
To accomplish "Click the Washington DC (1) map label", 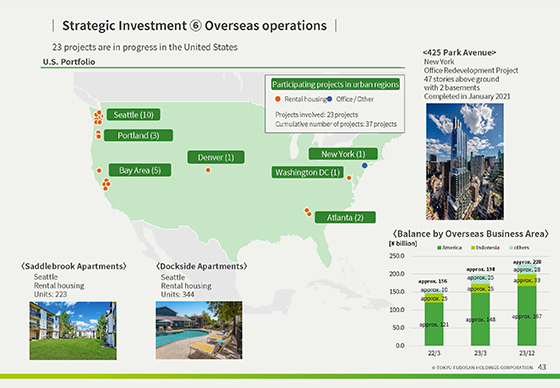I will tap(308, 173).
